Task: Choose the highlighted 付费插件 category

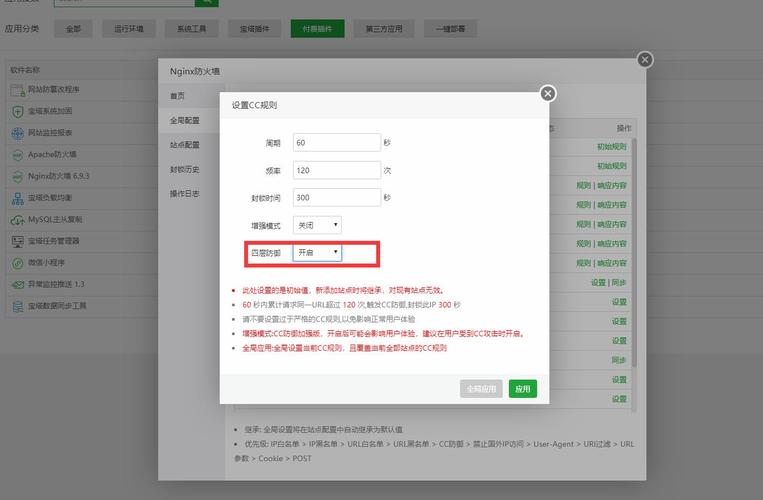Action: (x=317, y=29)
